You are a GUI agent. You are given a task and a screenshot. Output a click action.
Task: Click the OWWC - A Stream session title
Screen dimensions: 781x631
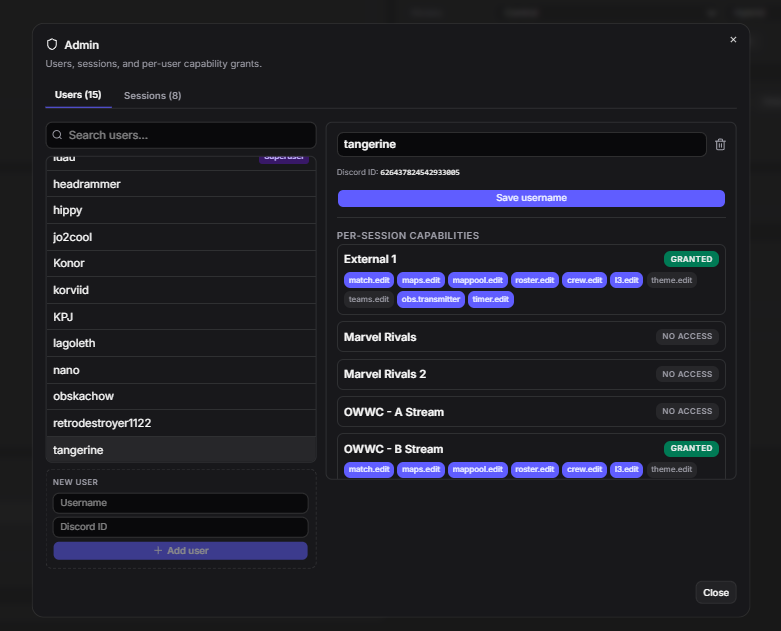pos(393,412)
